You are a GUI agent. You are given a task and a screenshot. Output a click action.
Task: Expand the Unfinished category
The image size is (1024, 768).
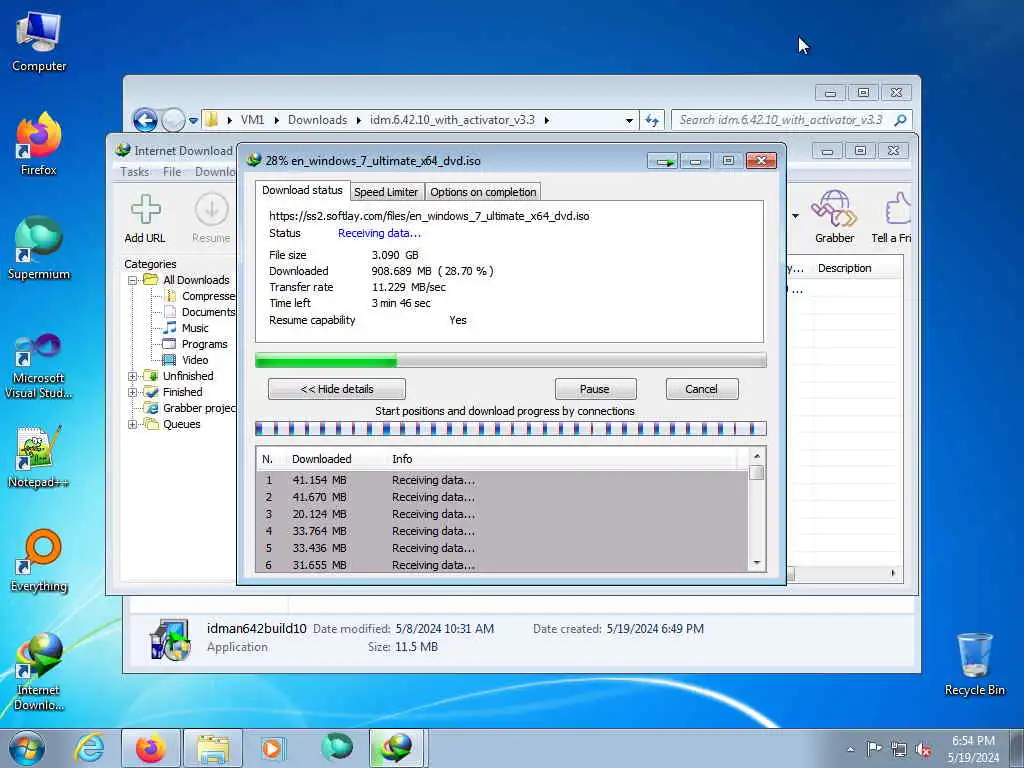click(x=133, y=376)
